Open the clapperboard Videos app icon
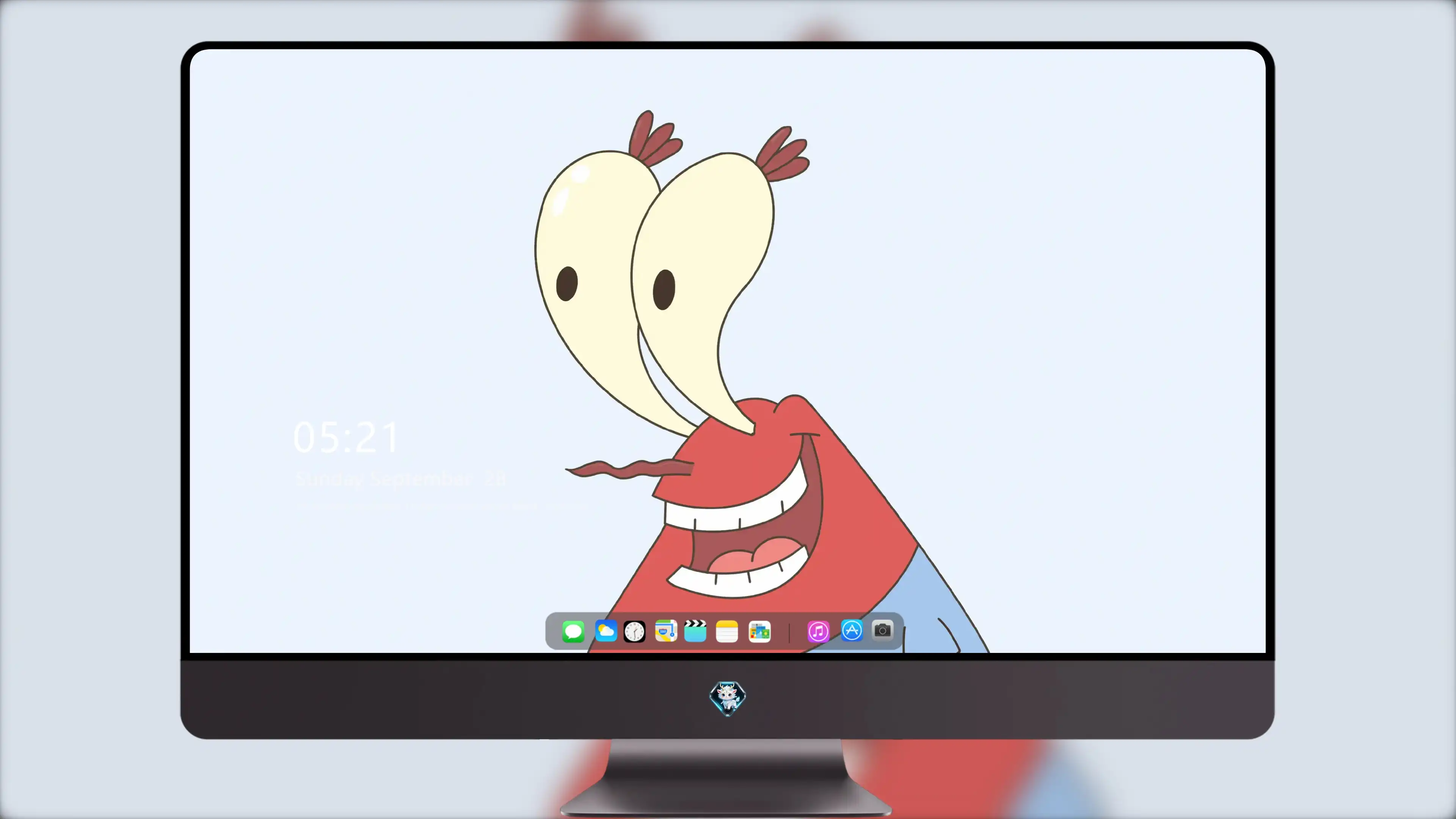The width and height of the screenshot is (1456, 819). [695, 631]
